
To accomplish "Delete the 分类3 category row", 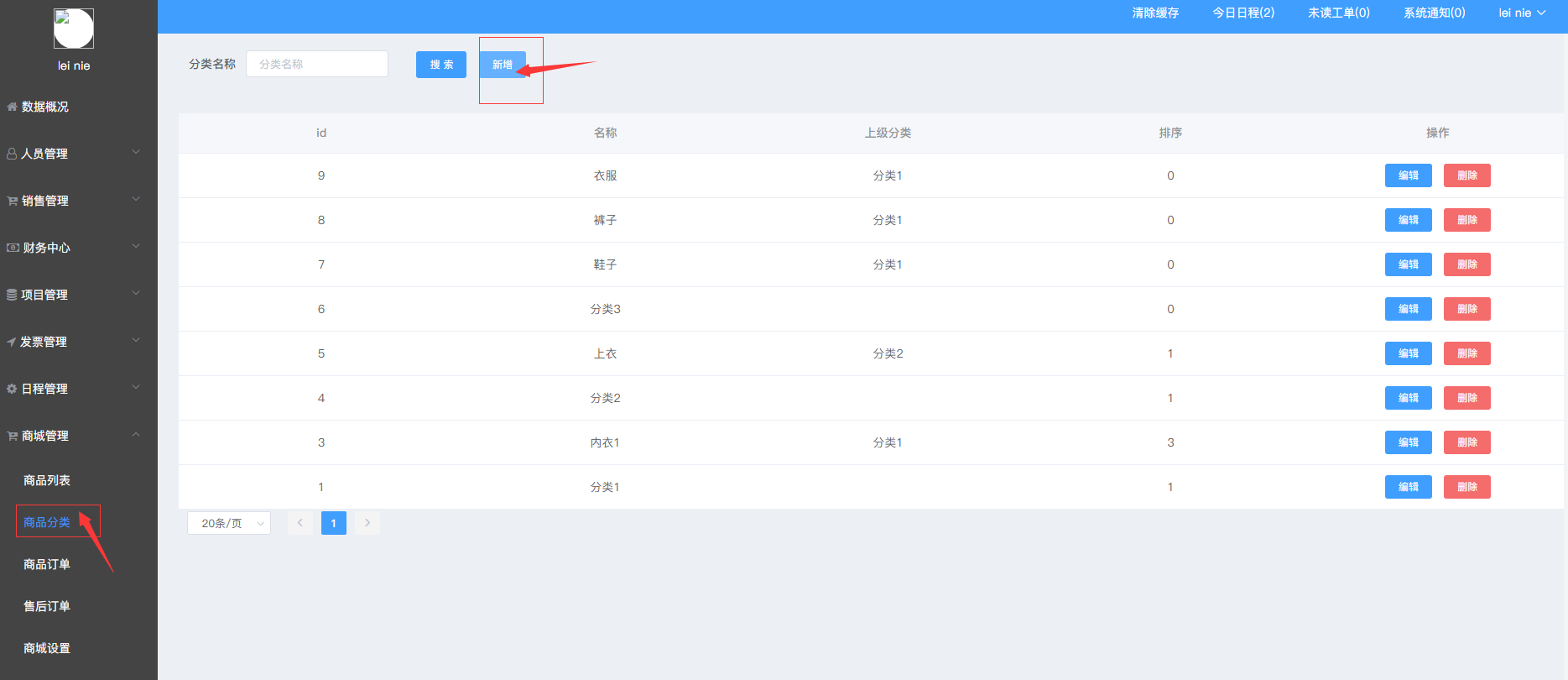I will click(x=1467, y=309).
